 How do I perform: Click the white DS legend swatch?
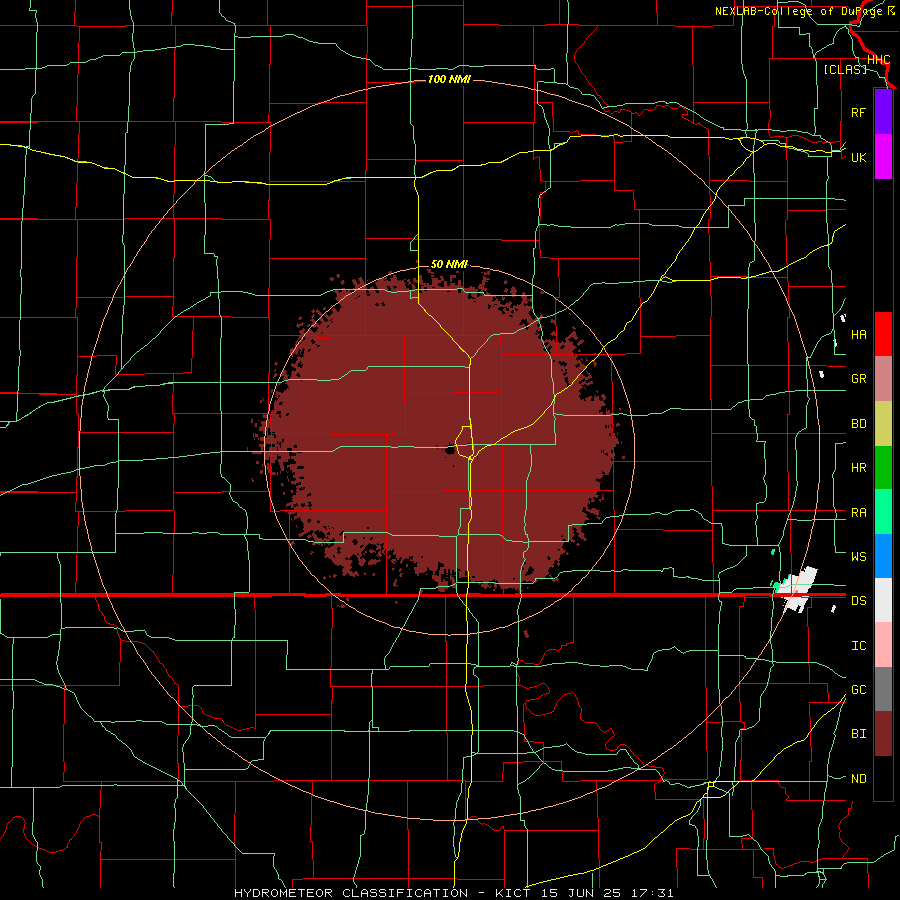coord(883,600)
